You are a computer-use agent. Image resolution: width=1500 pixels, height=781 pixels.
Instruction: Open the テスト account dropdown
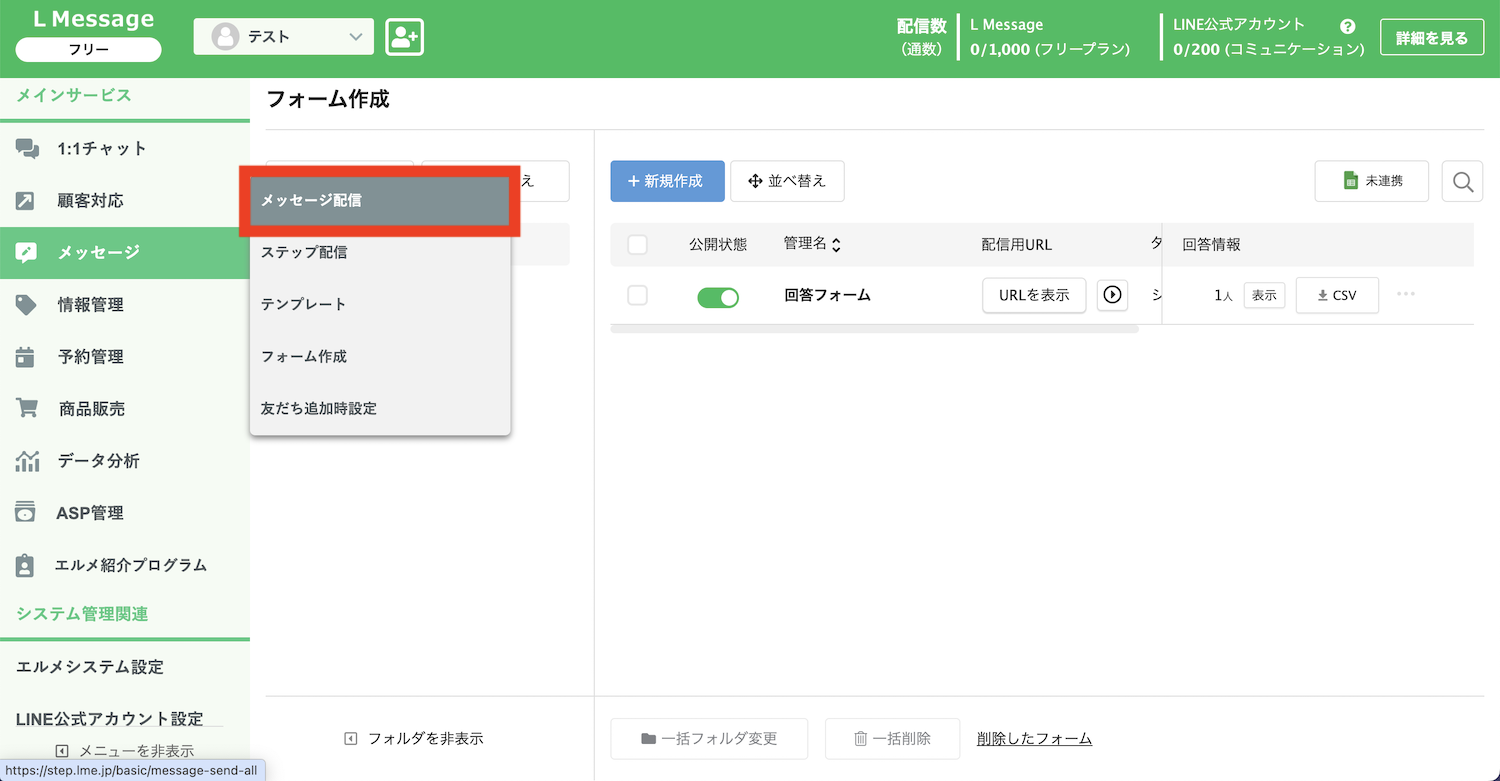pos(284,37)
